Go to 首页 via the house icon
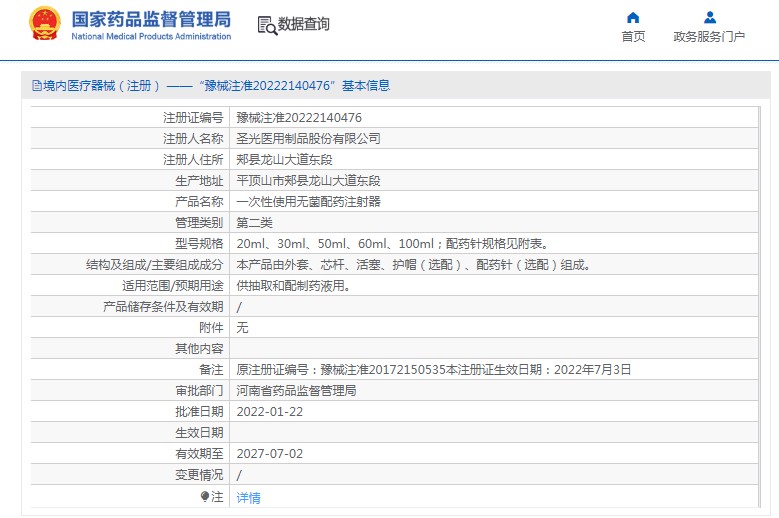779x518 pixels. coord(633,18)
